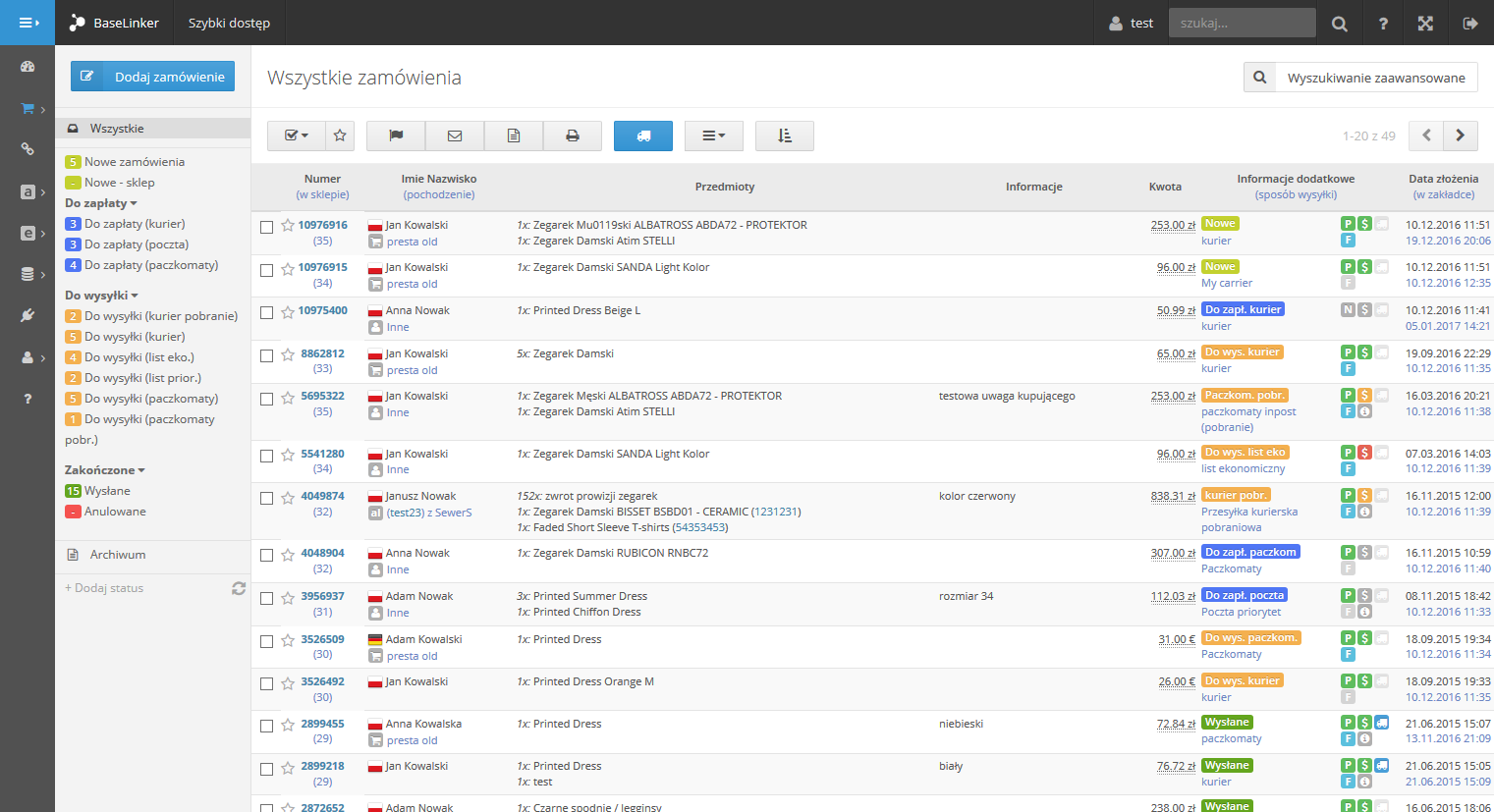Check the box for order 10976916
Image resolution: width=1494 pixels, height=812 pixels.
tap(266, 227)
